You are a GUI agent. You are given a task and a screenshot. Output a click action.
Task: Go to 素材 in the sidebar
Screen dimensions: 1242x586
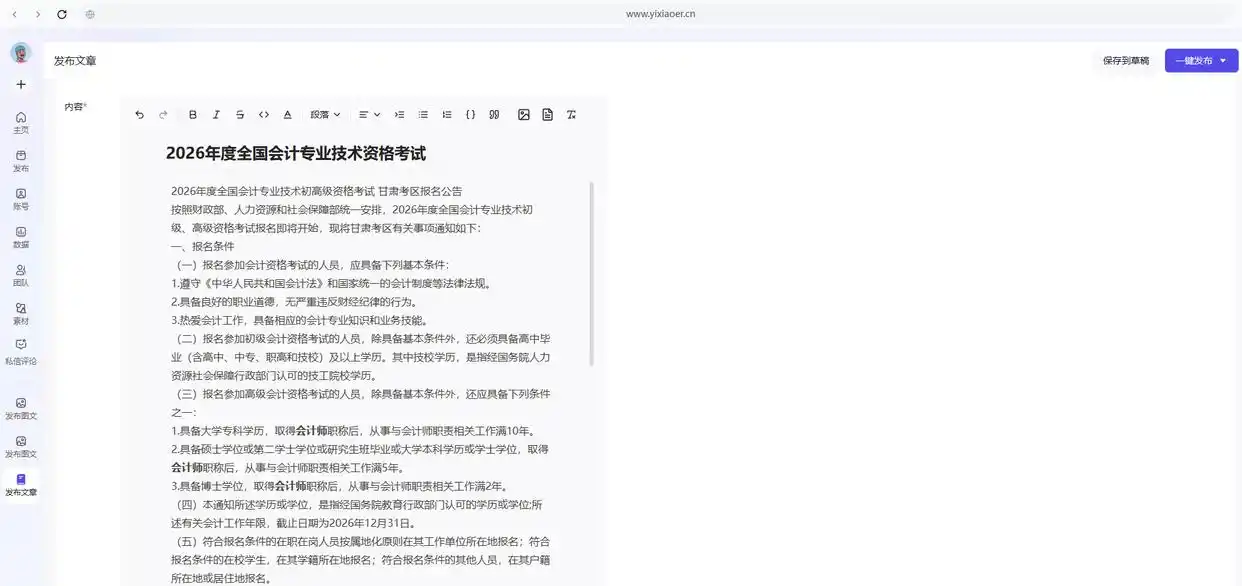[21, 313]
